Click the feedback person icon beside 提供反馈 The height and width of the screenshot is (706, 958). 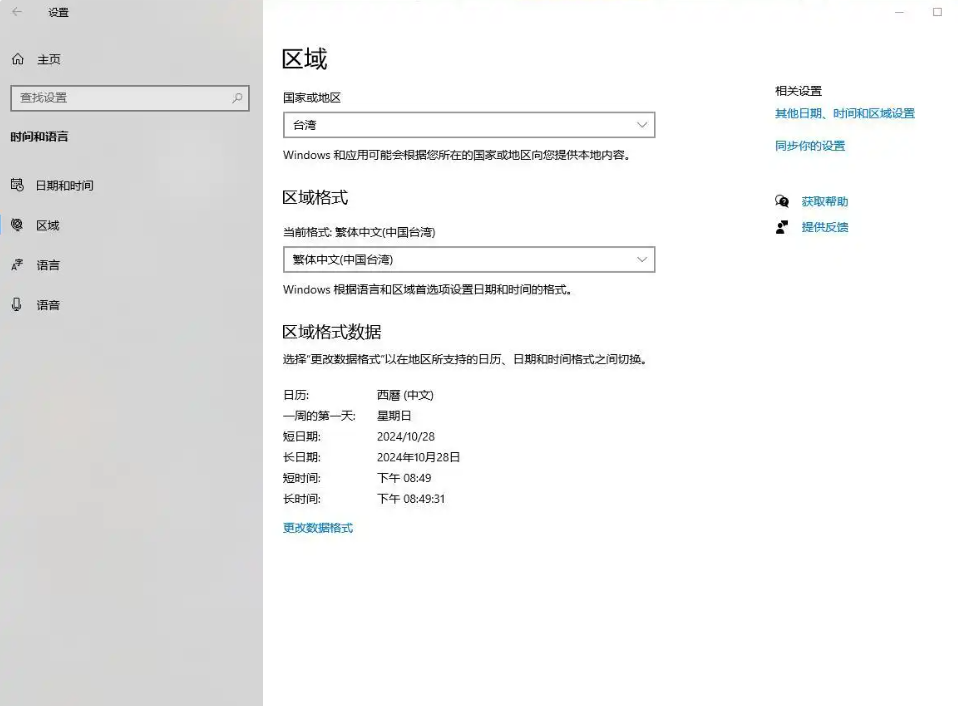point(781,227)
